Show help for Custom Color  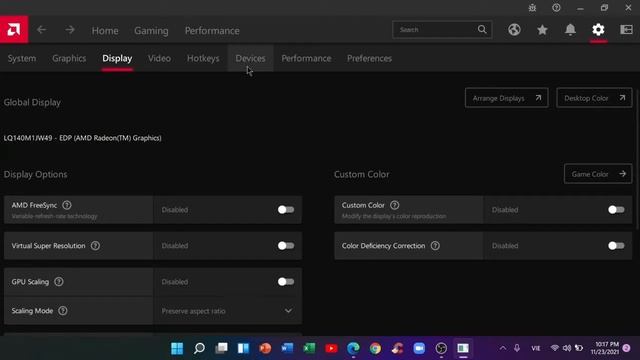[x=394, y=205]
